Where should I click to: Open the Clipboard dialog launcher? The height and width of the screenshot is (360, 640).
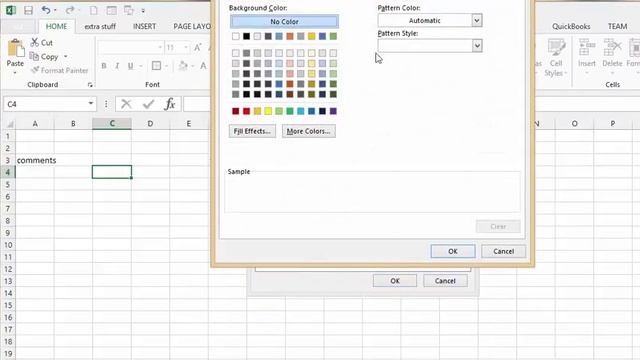[90, 85]
